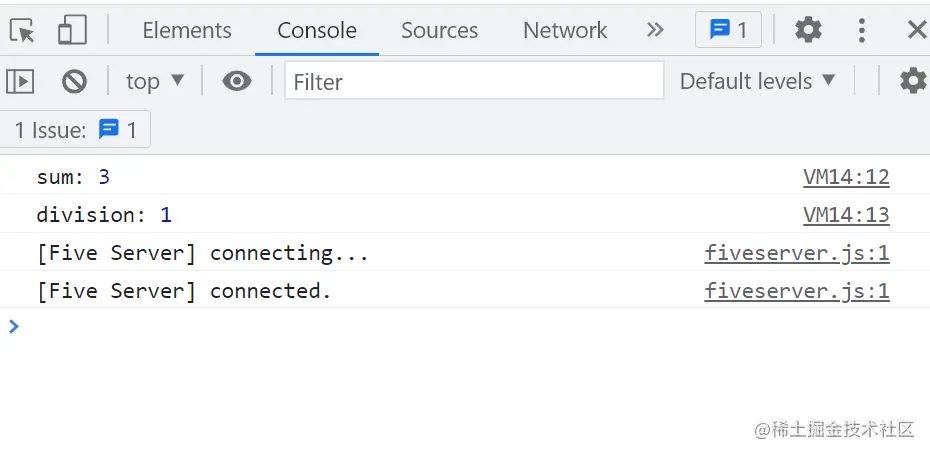Viewport: 930px width, 455px height.
Task: Switch to the Elements tab
Action: (x=187, y=30)
